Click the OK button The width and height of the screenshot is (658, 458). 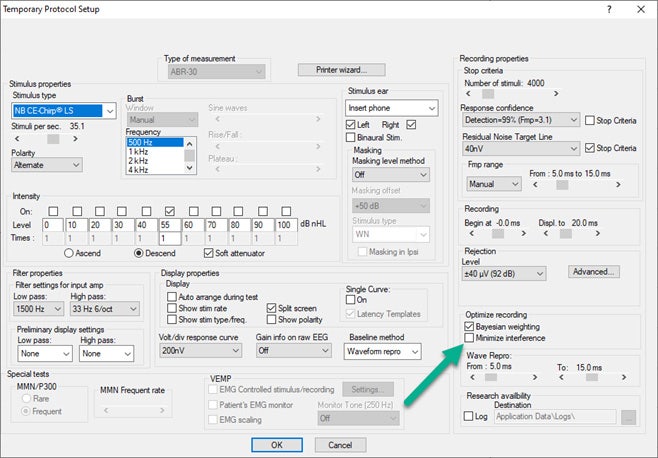point(277,445)
